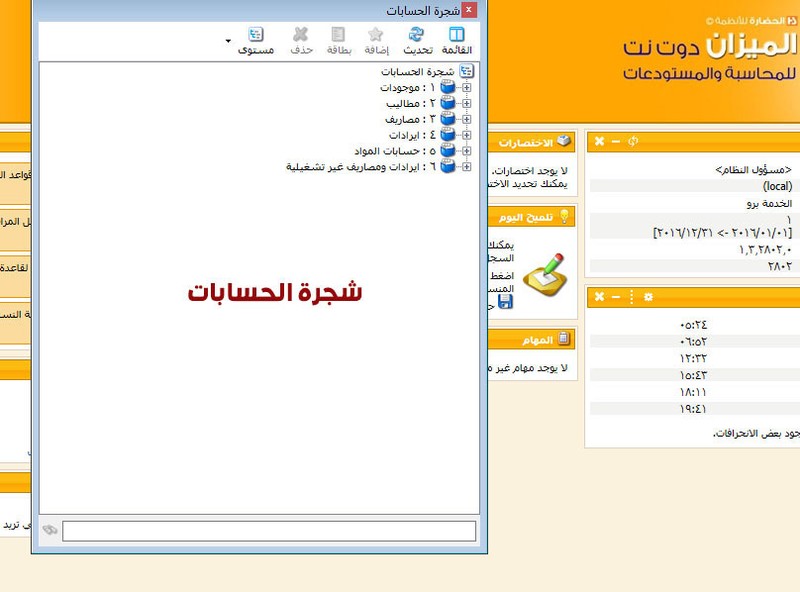800x592 pixels.
Task: Click the database icon of مصاريف
Action: pyautogui.click(x=447, y=119)
